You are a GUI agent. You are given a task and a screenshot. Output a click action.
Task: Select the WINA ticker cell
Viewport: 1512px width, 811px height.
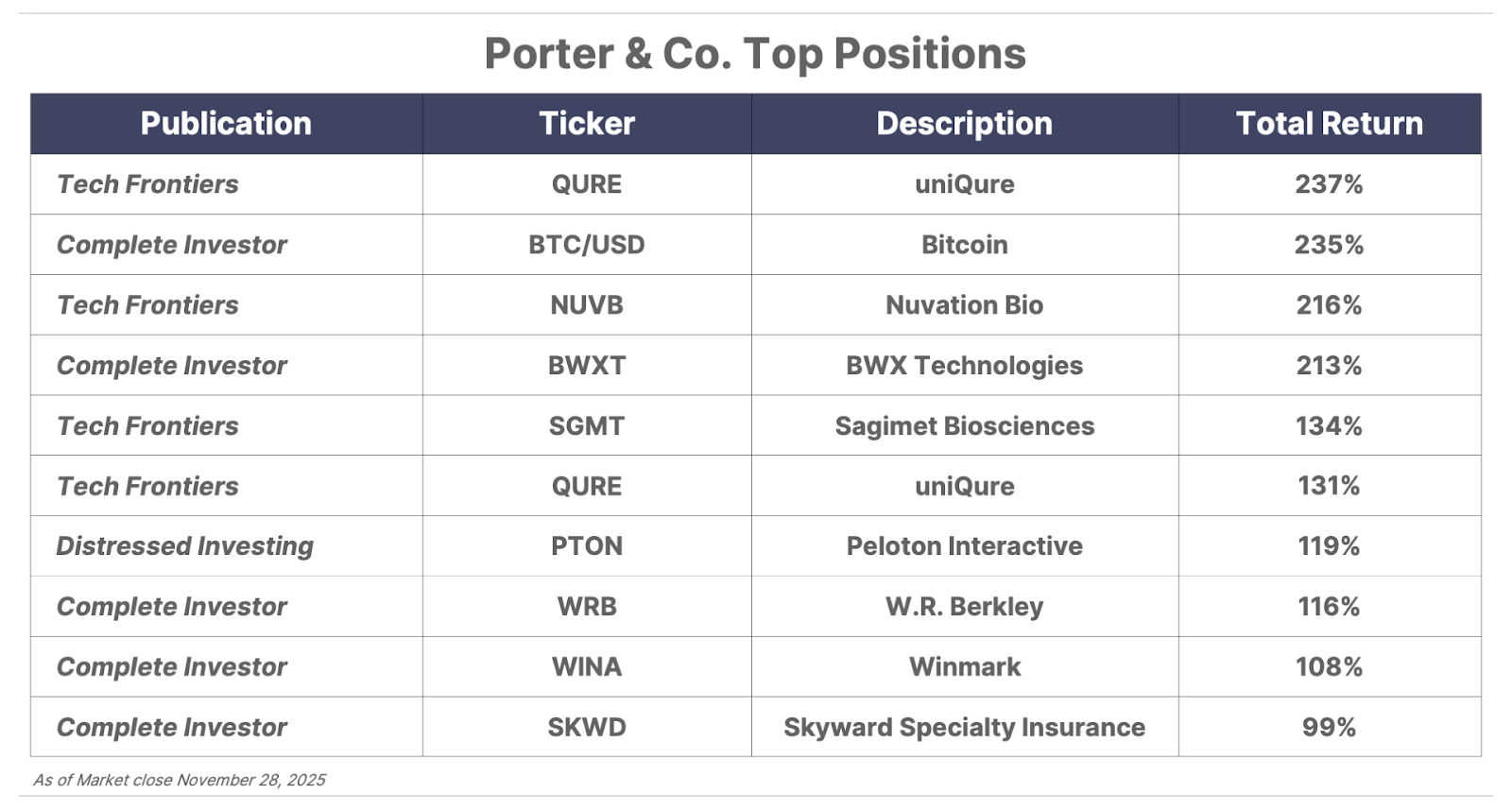(x=587, y=667)
